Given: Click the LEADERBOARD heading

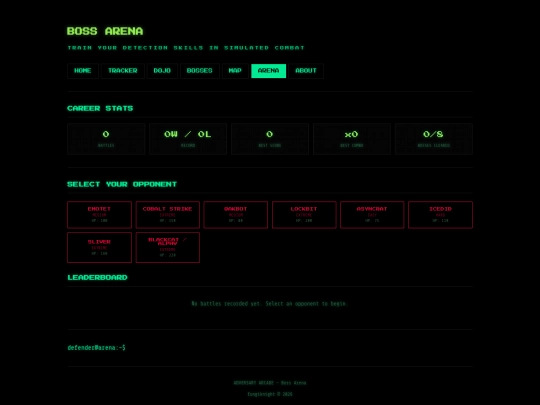Looking at the screenshot, I should [97, 278].
